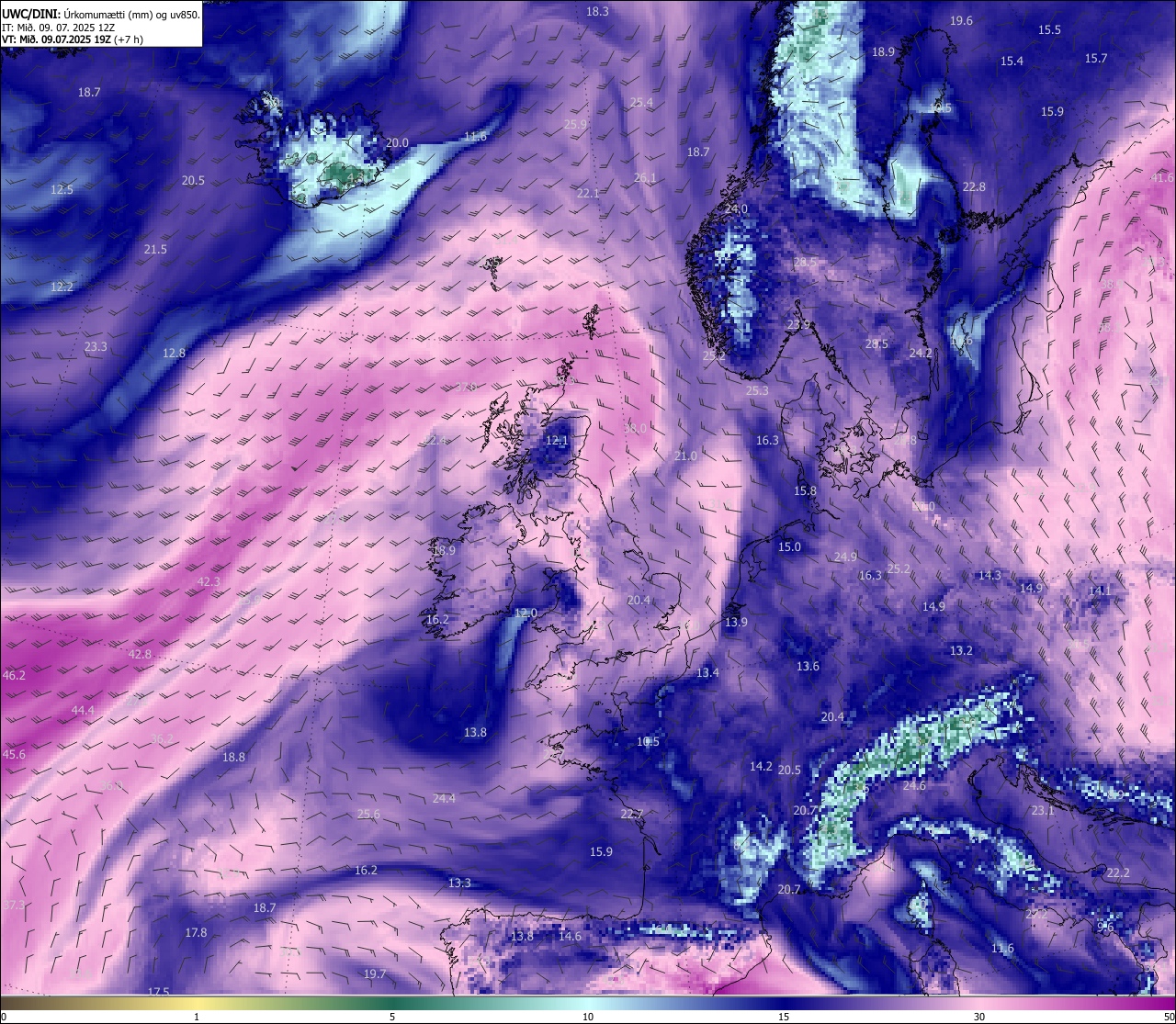Click the 25.6 value label
The height and width of the screenshot is (1024, 1176).
368,814
